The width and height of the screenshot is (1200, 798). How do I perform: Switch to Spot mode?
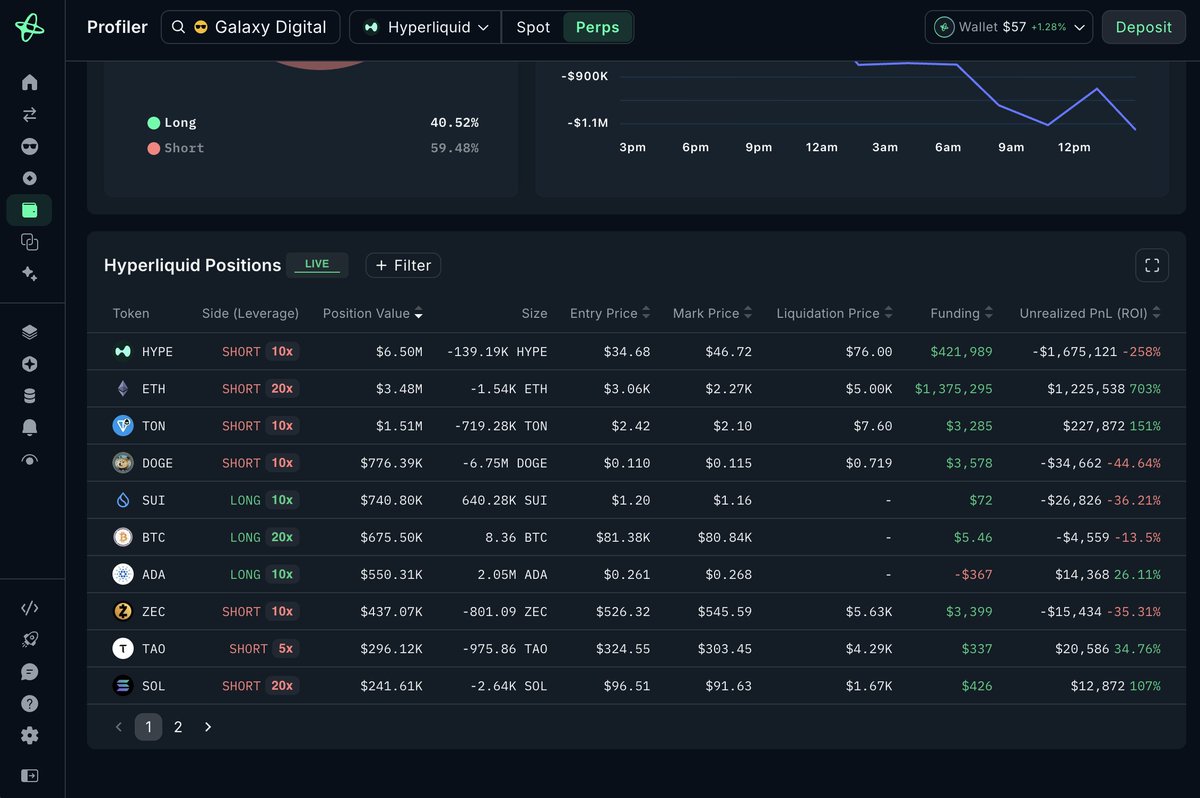pyautogui.click(x=533, y=27)
